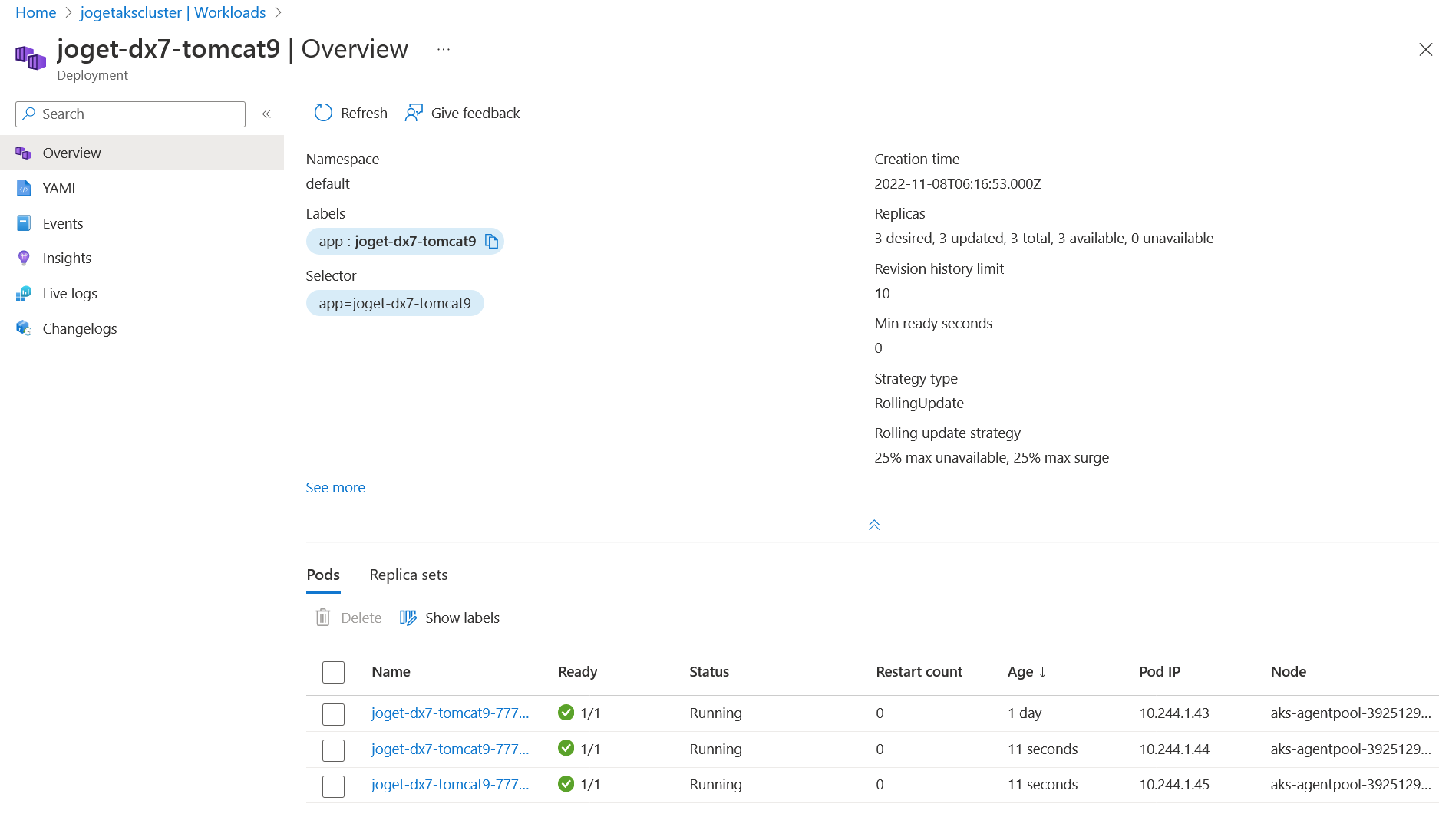Open Live logs in the sidebar
1439x840 pixels.
[x=70, y=293]
